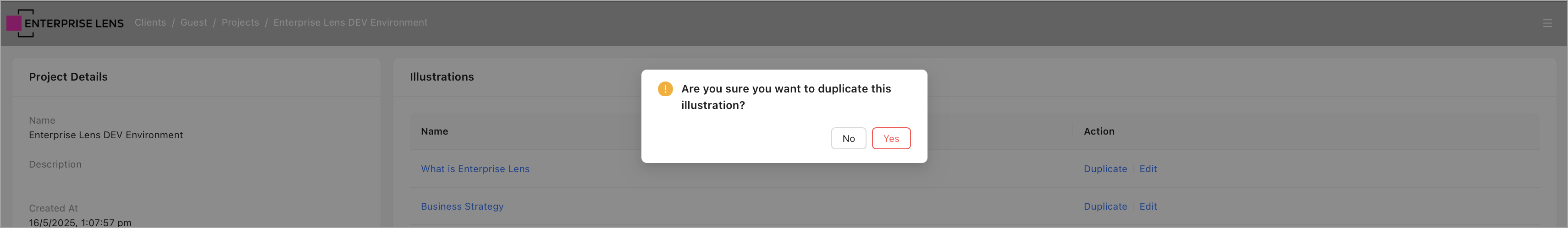Open Projects breadcrumb link

(240, 22)
